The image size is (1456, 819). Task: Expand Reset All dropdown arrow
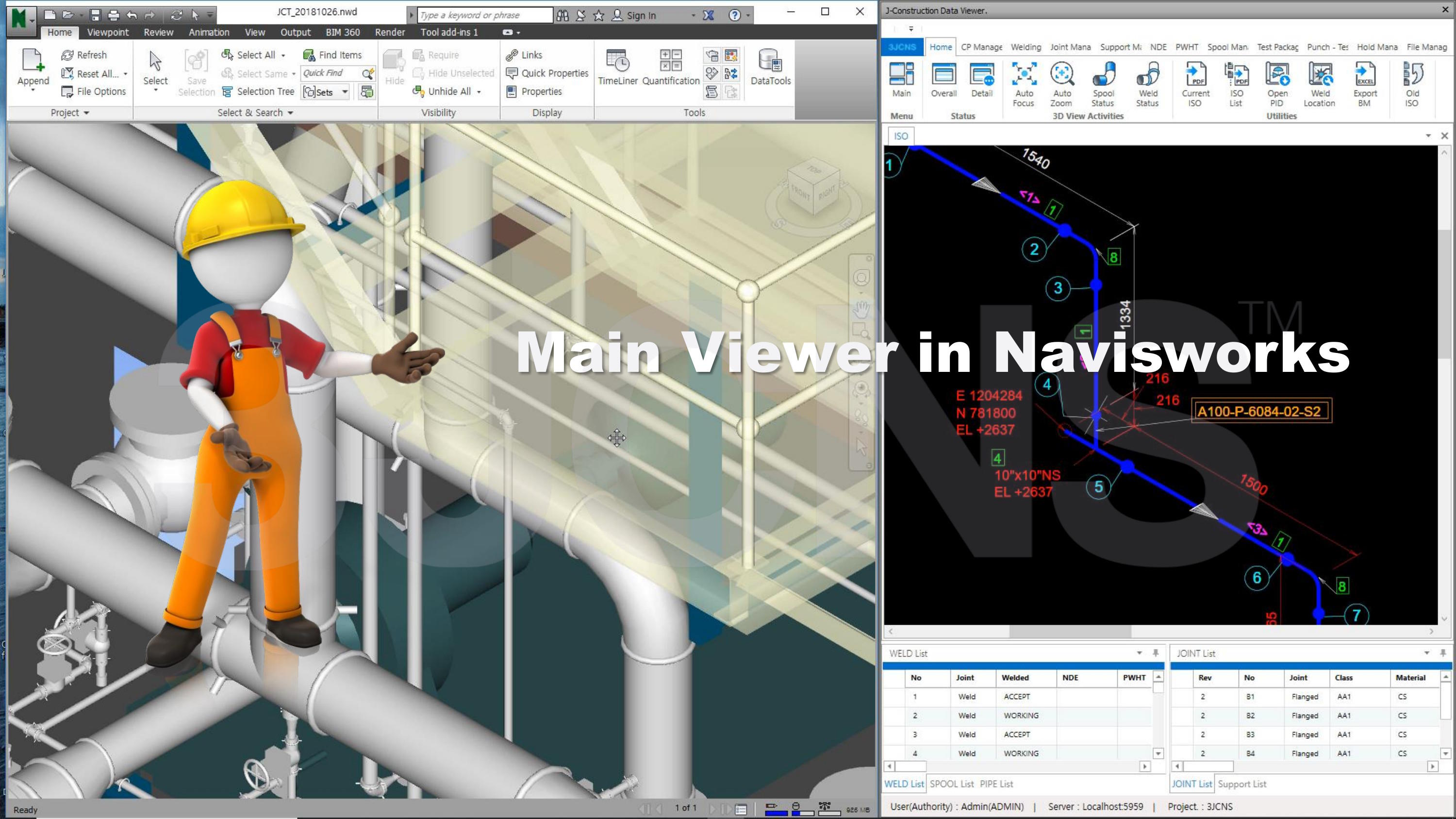point(126,74)
